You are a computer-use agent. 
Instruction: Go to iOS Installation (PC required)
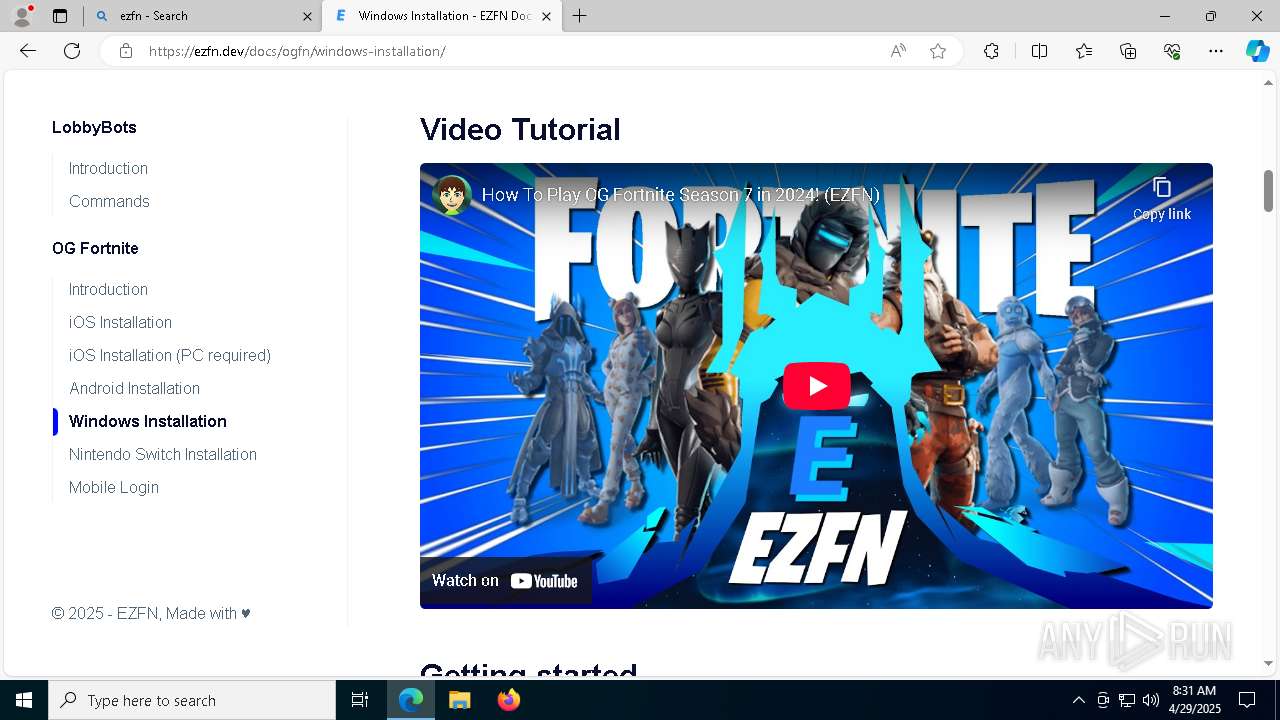[x=170, y=355]
